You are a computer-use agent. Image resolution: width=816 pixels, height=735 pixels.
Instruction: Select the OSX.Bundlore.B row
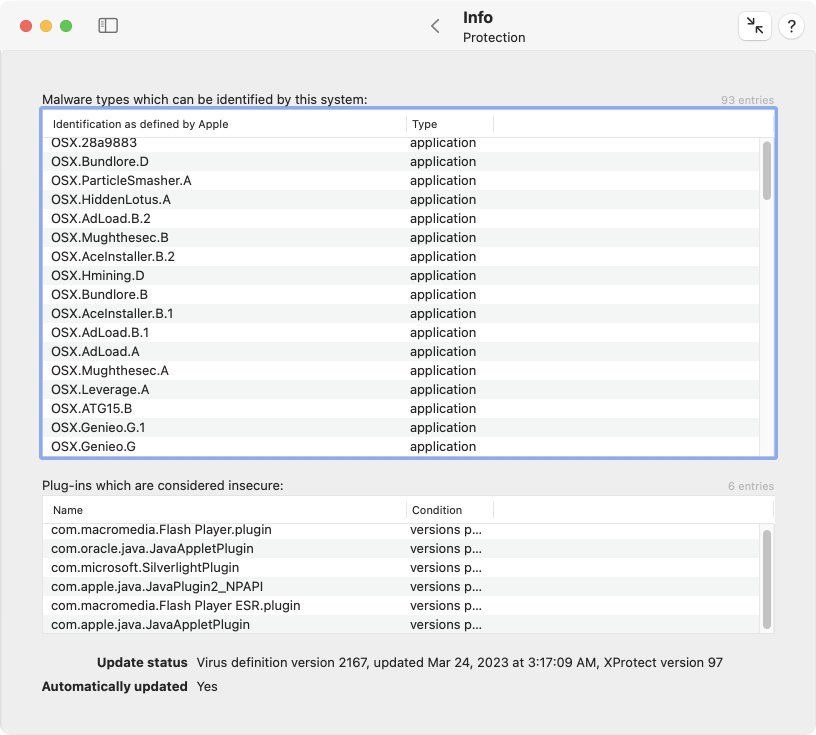(x=401, y=295)
